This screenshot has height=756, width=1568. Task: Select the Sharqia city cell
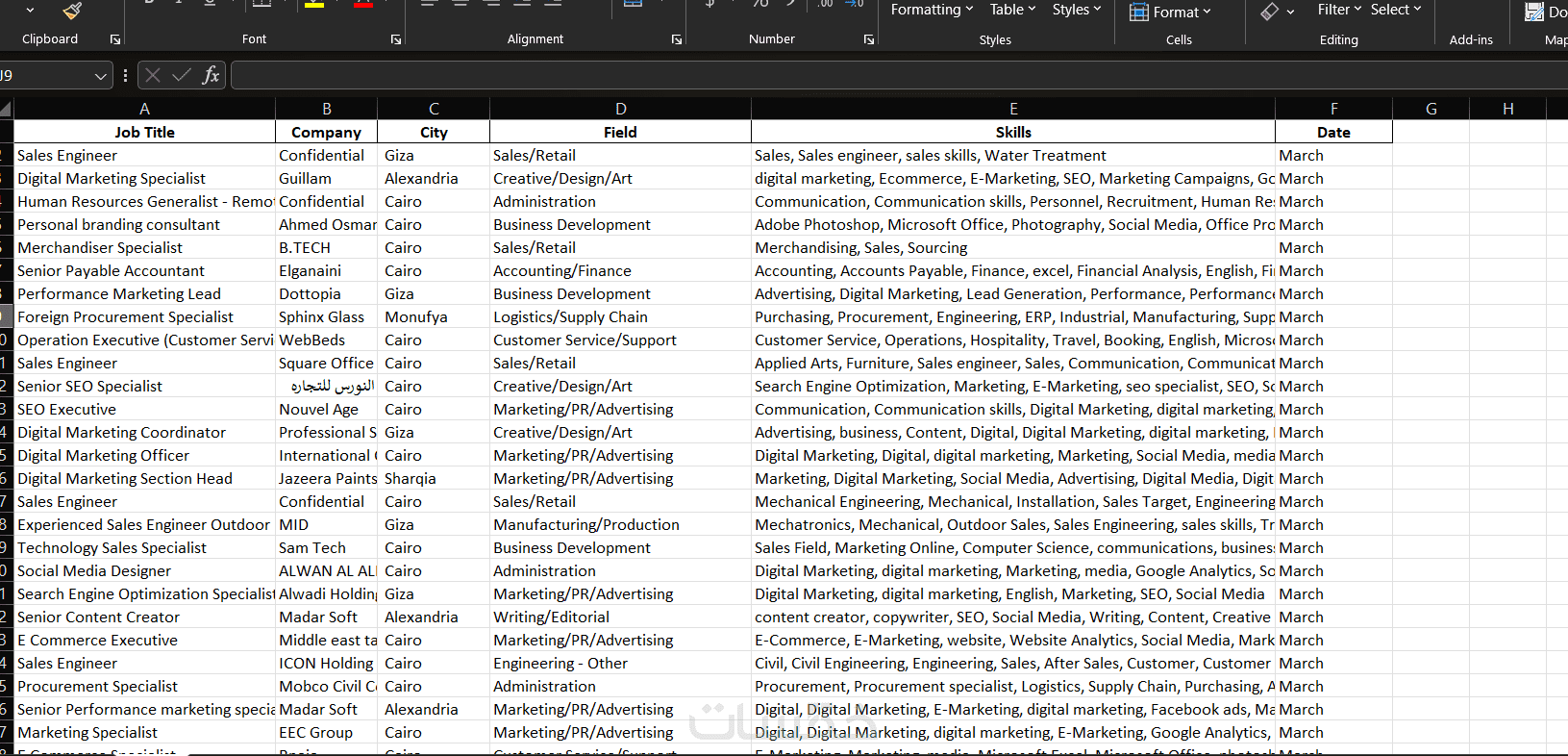[434, 478]
